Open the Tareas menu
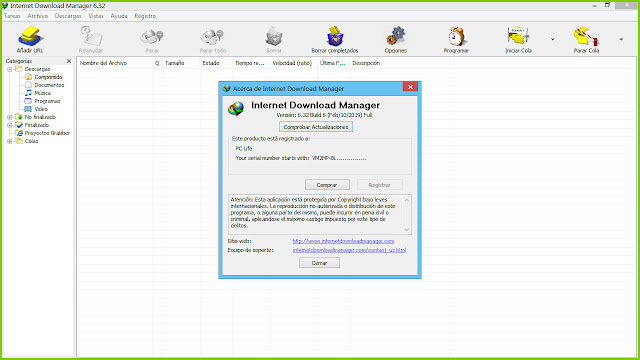The image size is (640, 360). click(x=12, y=16)
